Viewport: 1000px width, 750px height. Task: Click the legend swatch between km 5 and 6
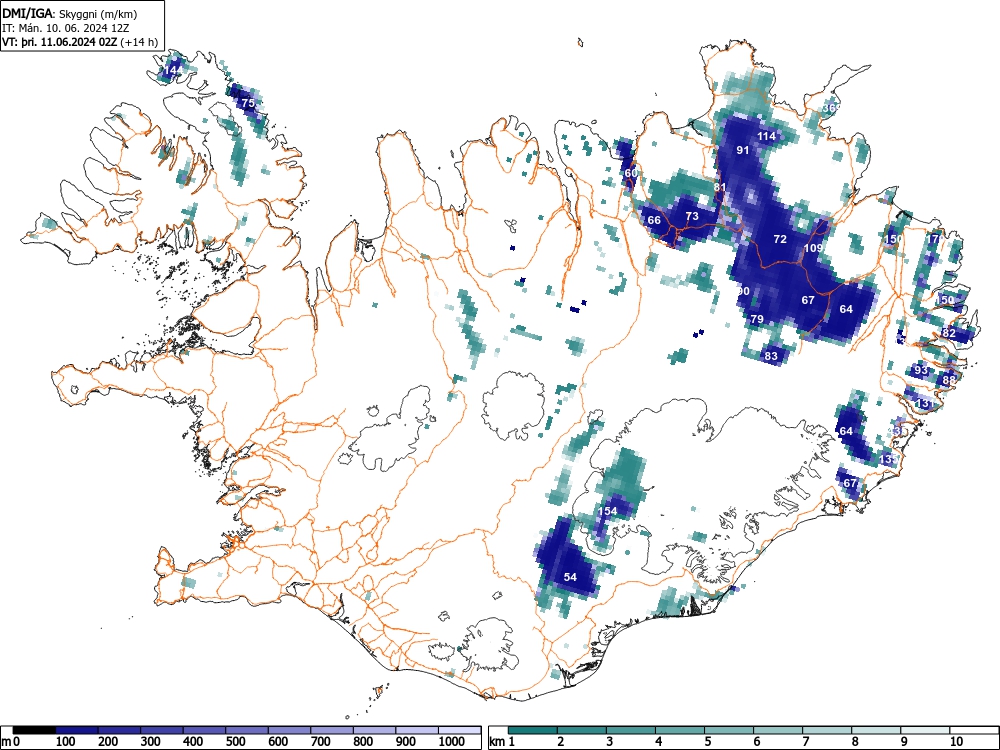729,730
